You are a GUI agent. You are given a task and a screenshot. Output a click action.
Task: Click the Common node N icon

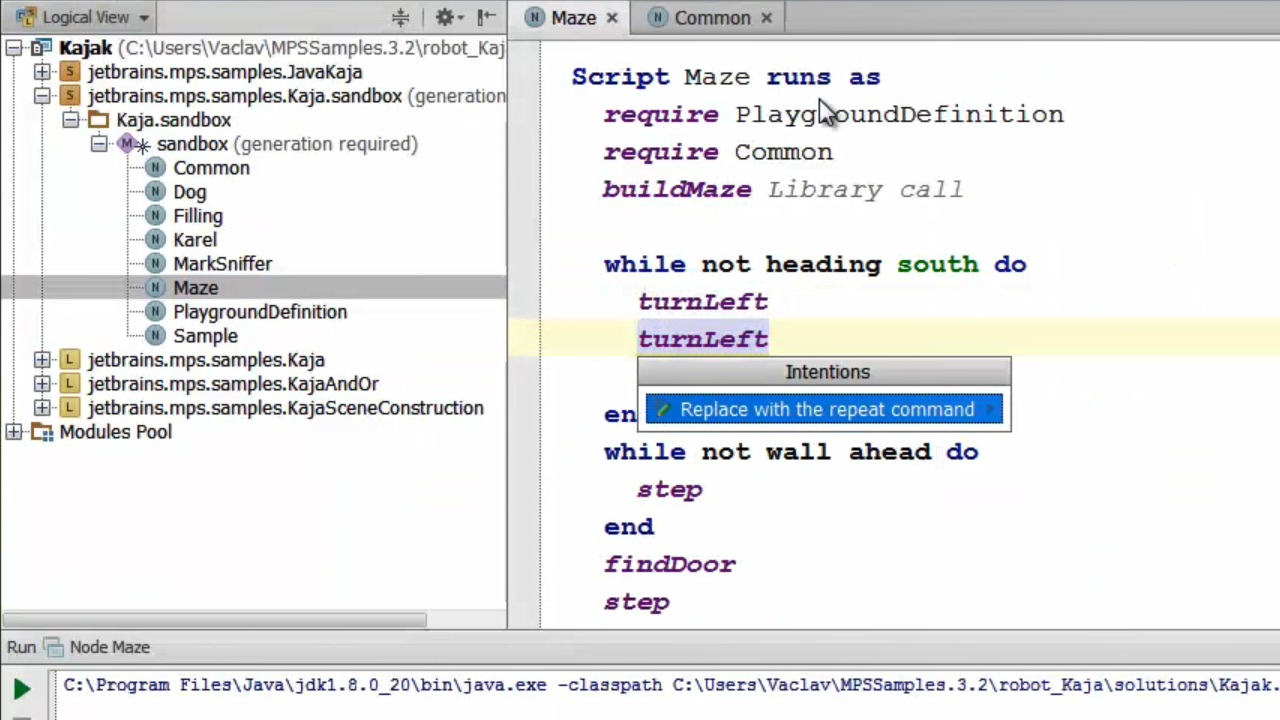point(155,168)
